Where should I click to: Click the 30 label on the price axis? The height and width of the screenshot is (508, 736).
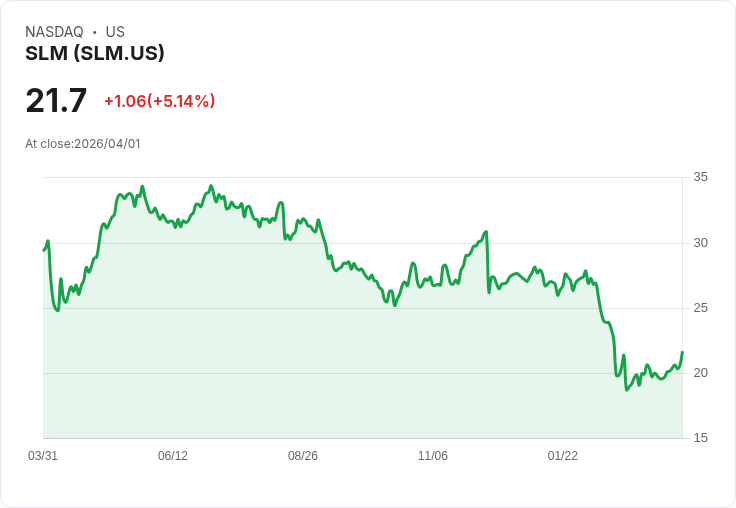[x=701, y=243]
